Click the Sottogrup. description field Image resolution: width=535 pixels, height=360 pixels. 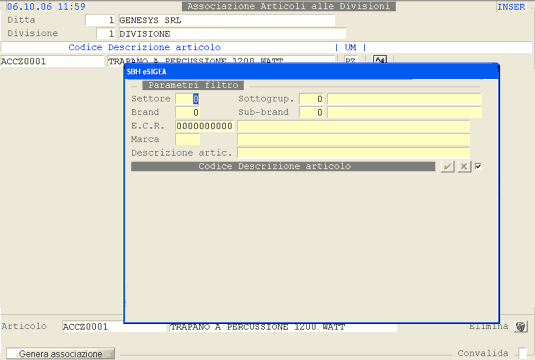(x=404, y=99)
